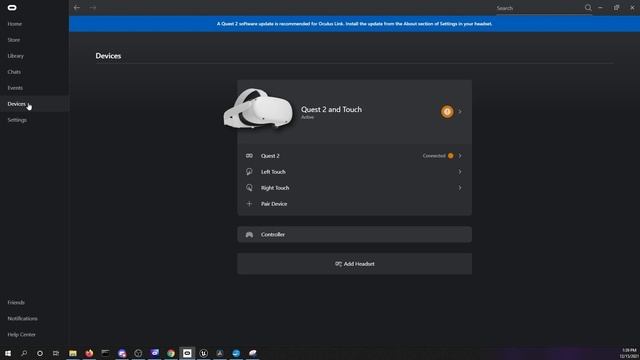
Task: Select Devices in the sidebar
Action: point(16,104)
